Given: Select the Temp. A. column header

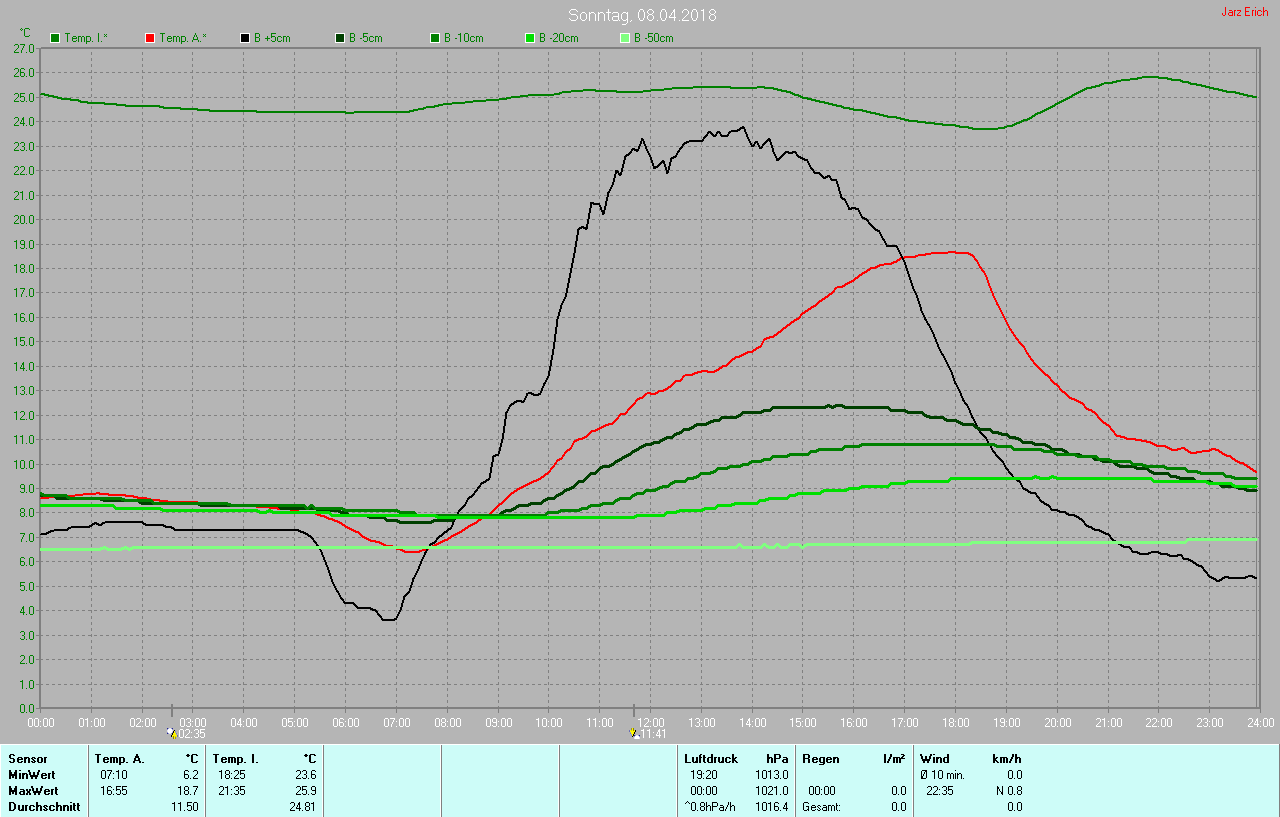Looking at the screenshot, I should tap(119, 759).
